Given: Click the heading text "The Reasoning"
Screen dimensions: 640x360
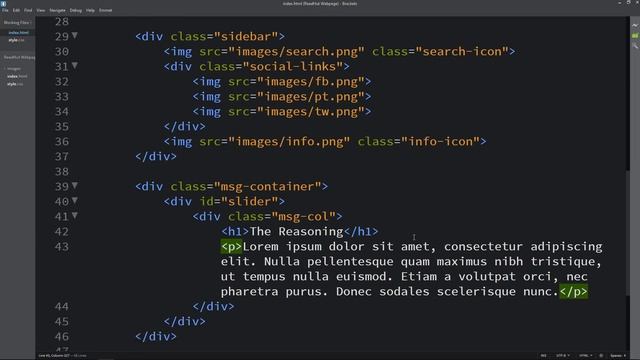Looking at the screenshot, I should (x=296, y=231).
